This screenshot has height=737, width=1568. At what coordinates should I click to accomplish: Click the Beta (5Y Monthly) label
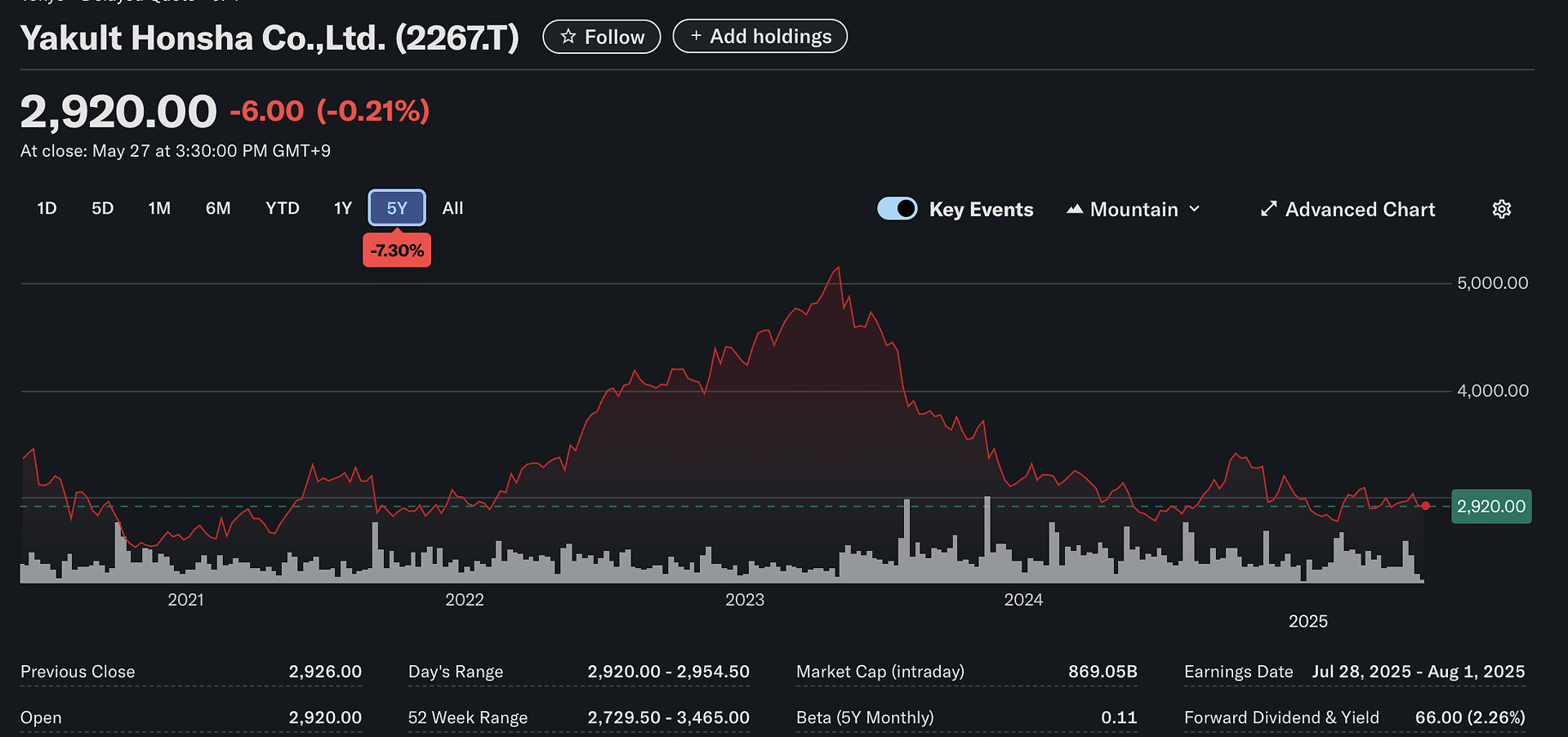[x=865, y=717]
